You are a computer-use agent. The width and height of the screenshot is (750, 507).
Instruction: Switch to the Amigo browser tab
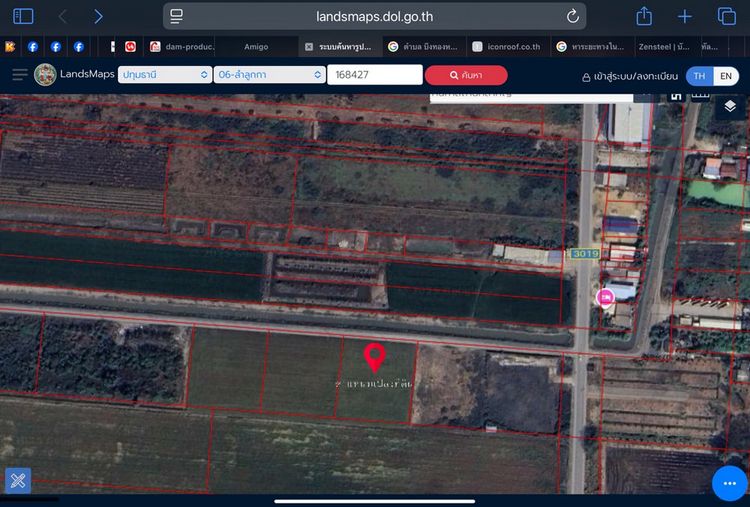[x=256, y=46]
